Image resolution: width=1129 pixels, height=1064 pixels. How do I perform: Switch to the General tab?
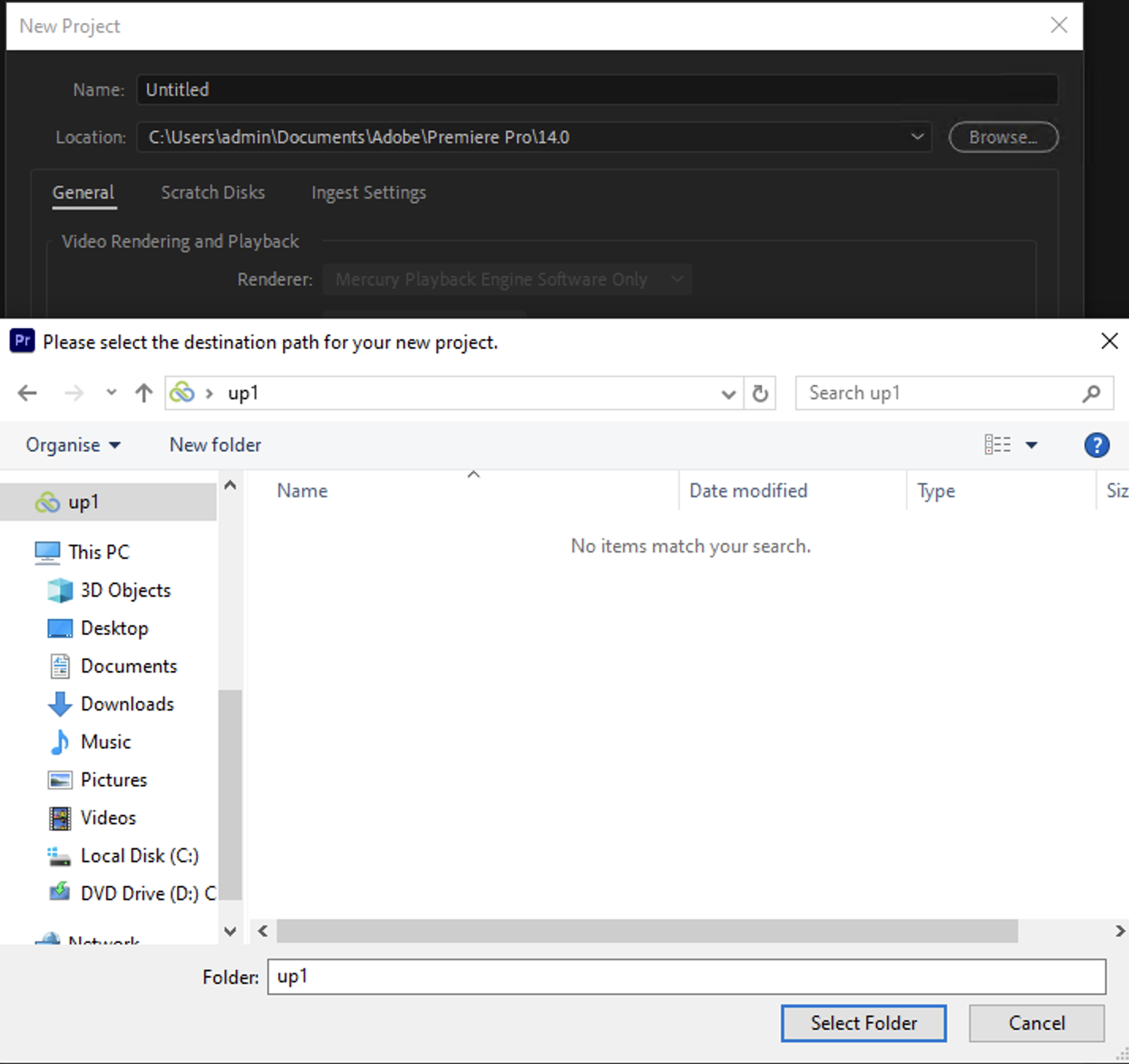(x=83, y=193)
